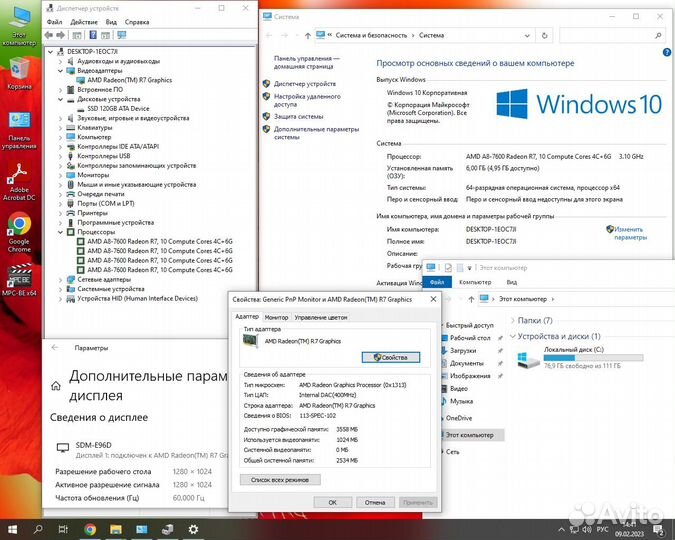The width and height of the screenshot is (675, 540).
Task: Launch MPC-BE x64 desktop shortcut
Action: tap(19, 280)
